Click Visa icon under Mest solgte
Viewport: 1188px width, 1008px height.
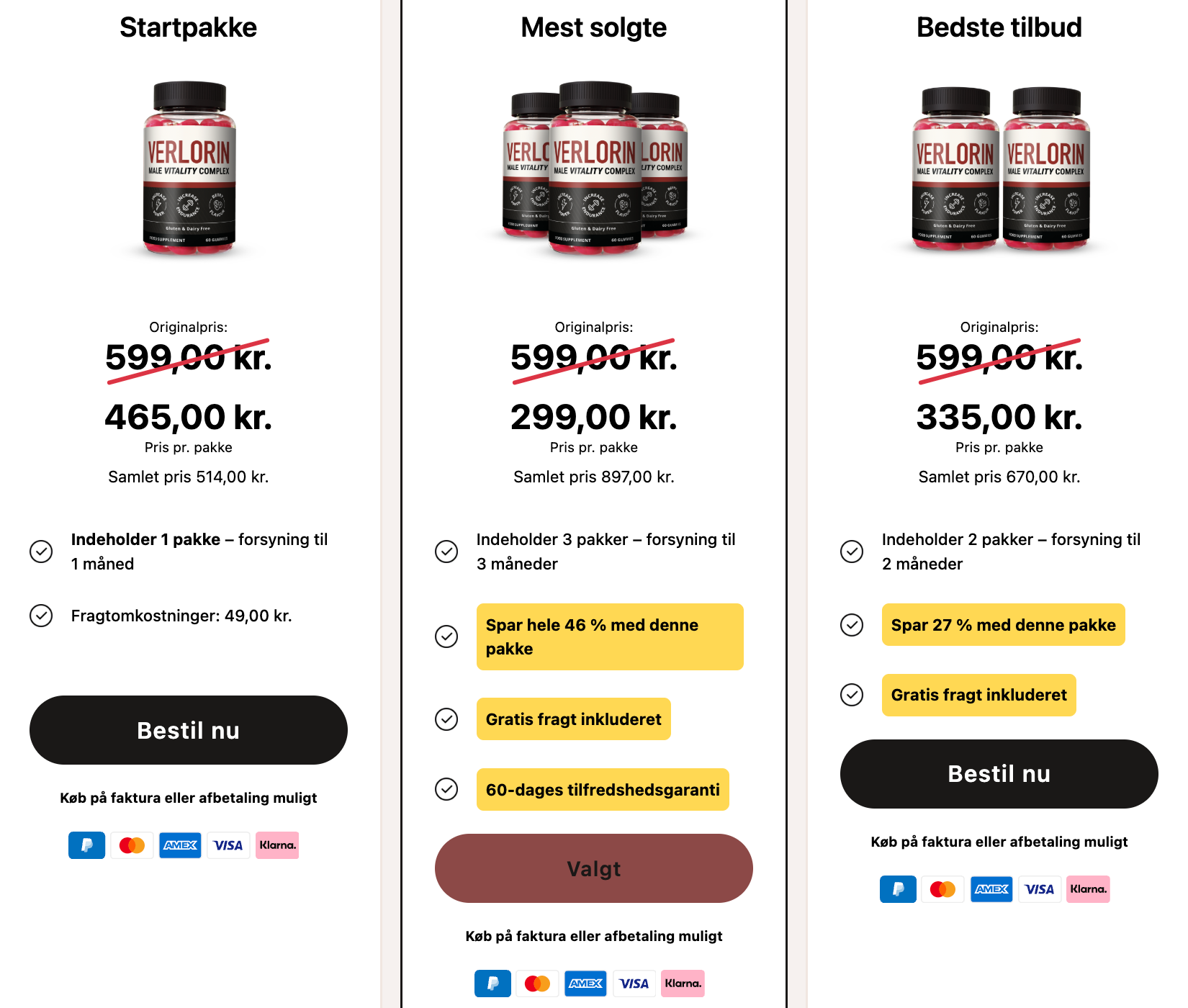(x=634, y=984)
